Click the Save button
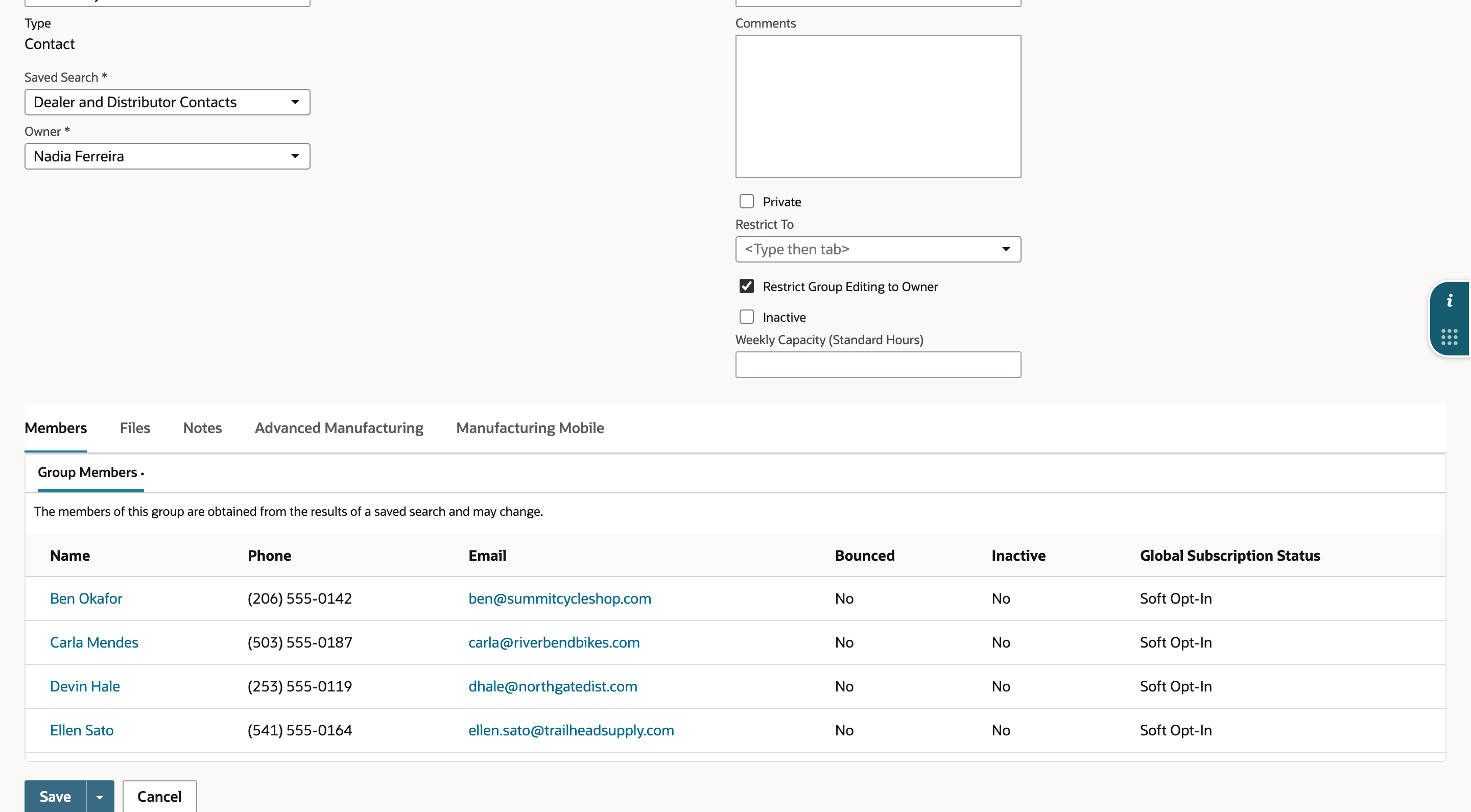The image size is (1471, 812). 55,797
